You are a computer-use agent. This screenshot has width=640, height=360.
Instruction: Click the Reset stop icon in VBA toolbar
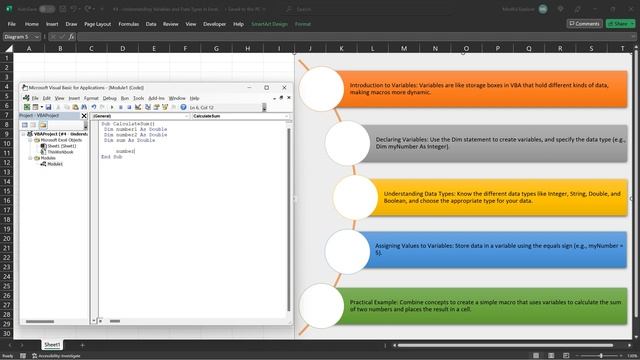[x=129, y=107]
